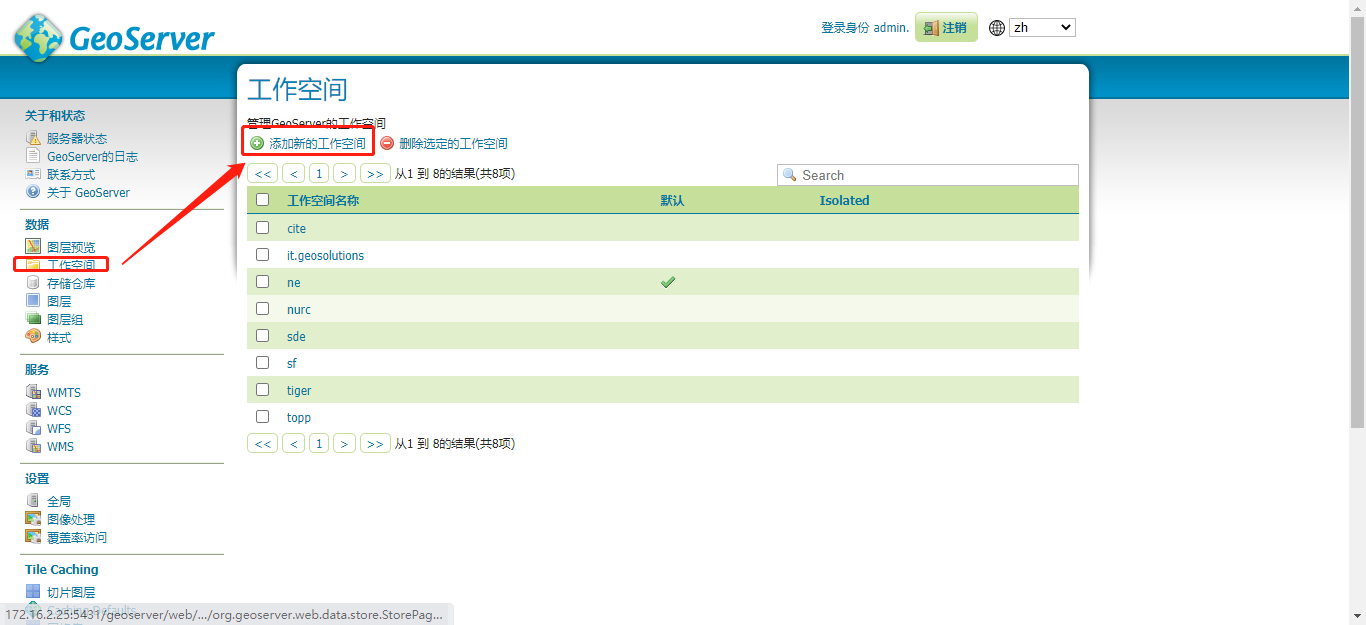This screenshot has width=1366, height=625.
Task: Click the WMTS service icon
Action: click(x=33, y=392)
